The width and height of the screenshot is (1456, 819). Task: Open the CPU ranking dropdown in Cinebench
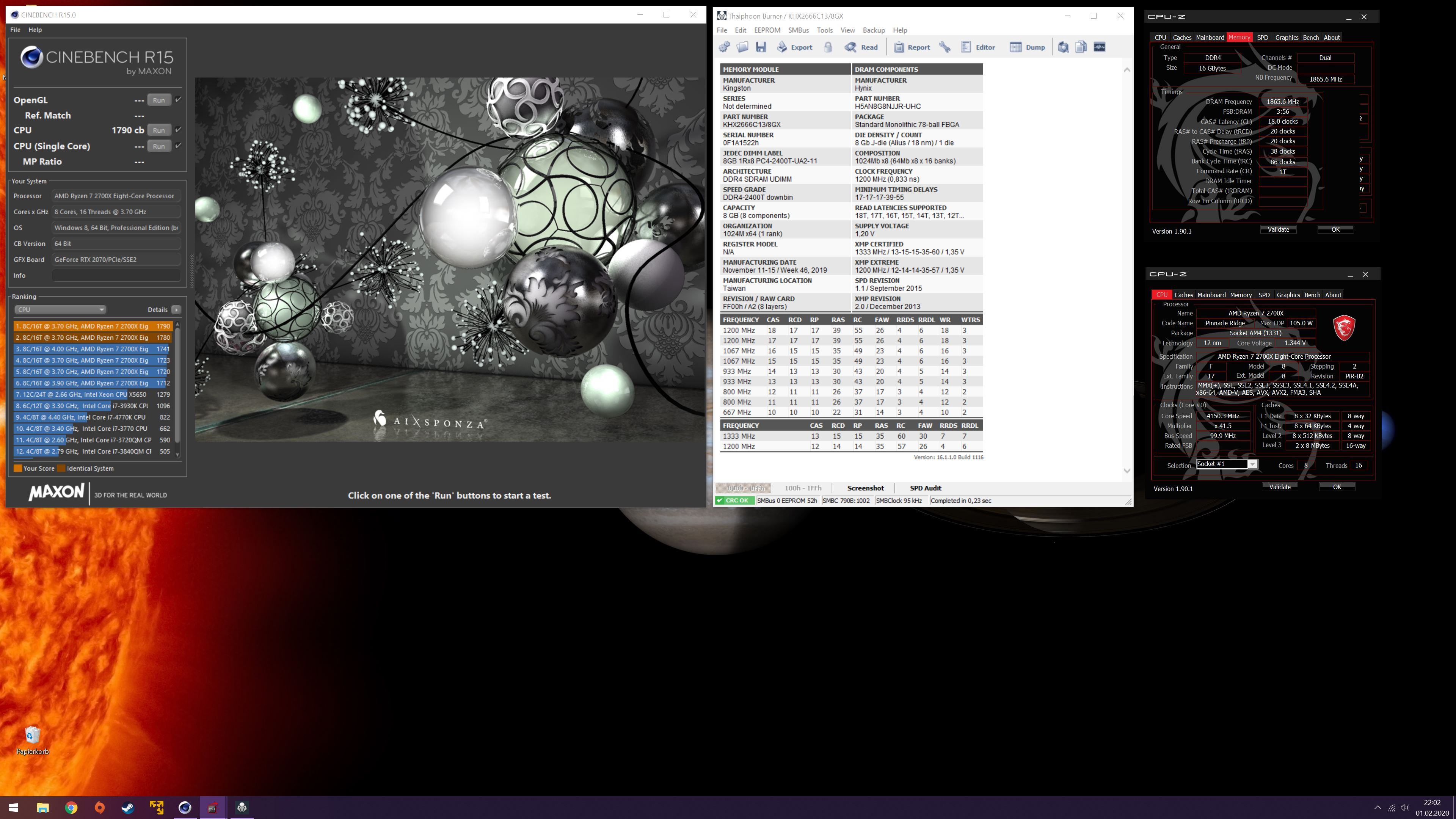61,309
